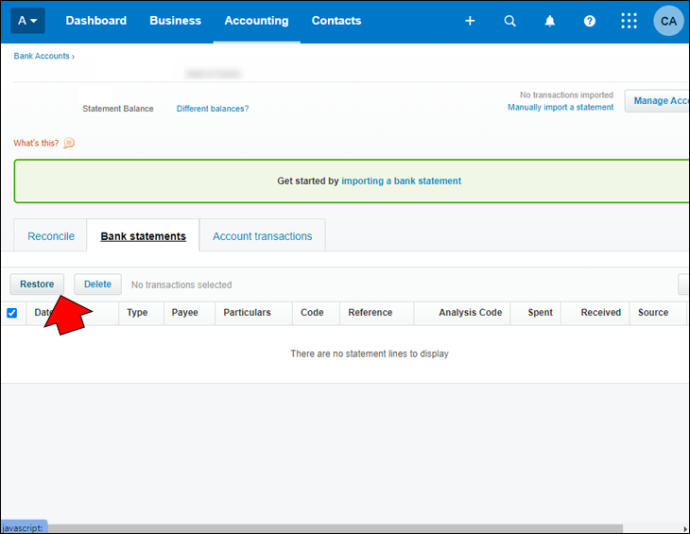690x534 pixels.
Task: Switch to the Reconcile tab
Action: pos(51,236)
